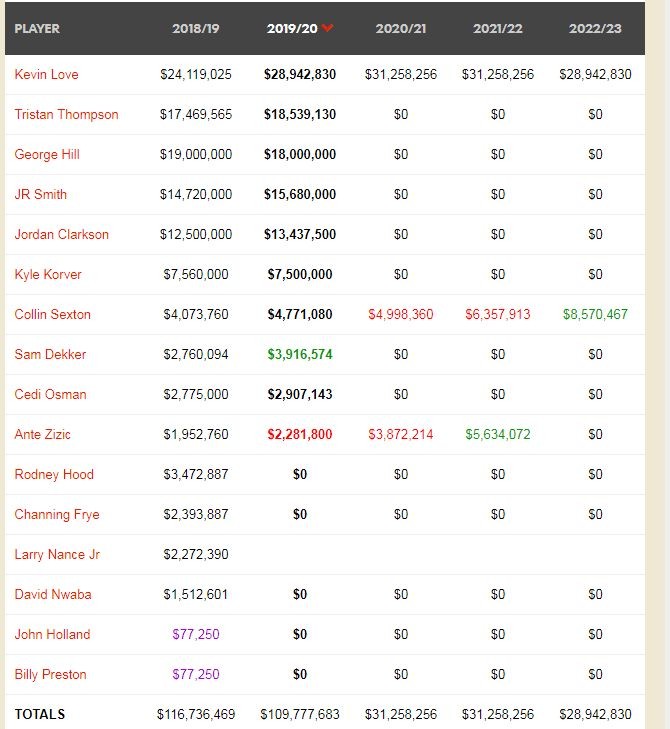Open Kevin Love's player page
The image size is (670, 729).
coord(46,74)
